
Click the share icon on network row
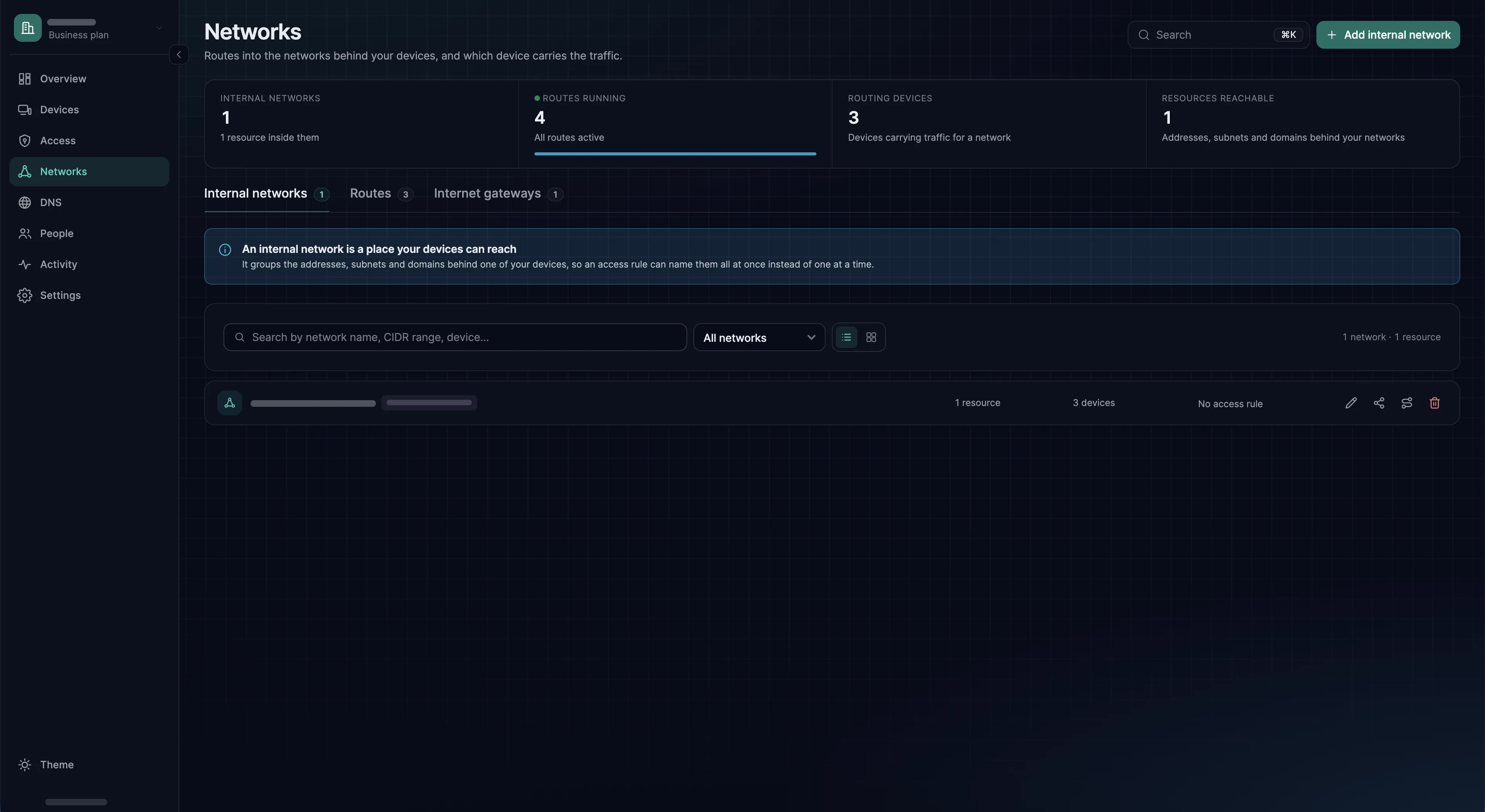click(1379, 403)
